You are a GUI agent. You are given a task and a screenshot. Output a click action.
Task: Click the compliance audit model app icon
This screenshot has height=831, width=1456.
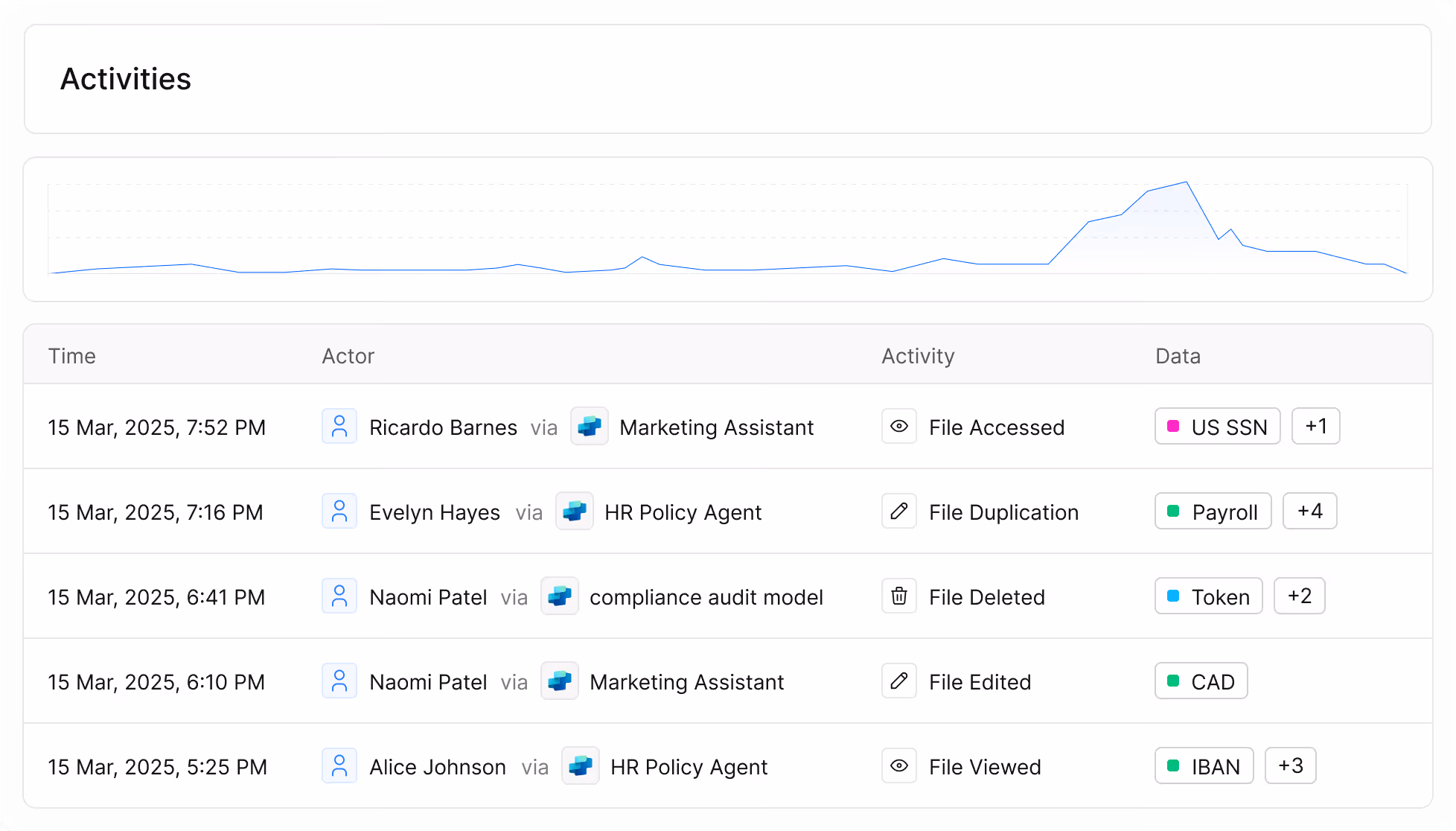pyautogui.click(x=560, y=596)
